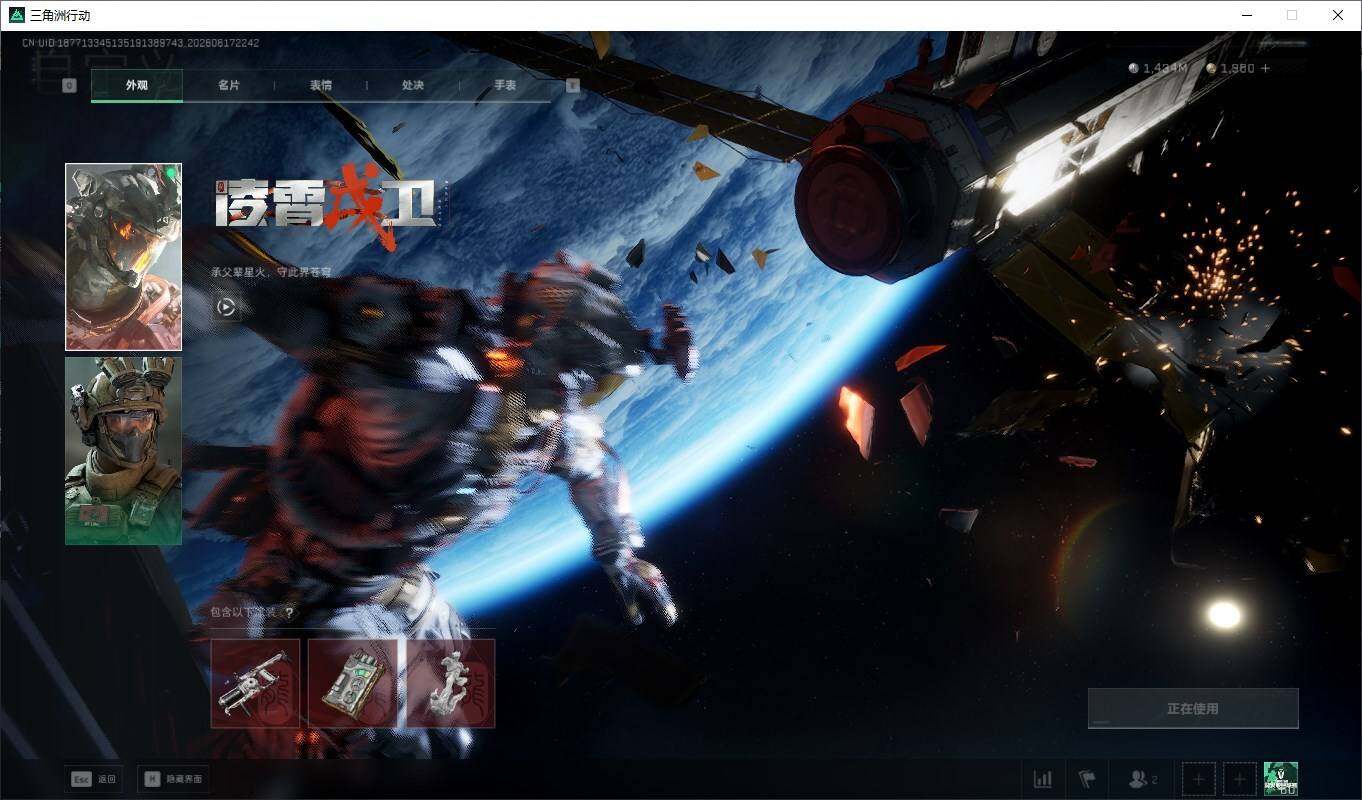Open the 表情 tab

click(x=321, y=85)
